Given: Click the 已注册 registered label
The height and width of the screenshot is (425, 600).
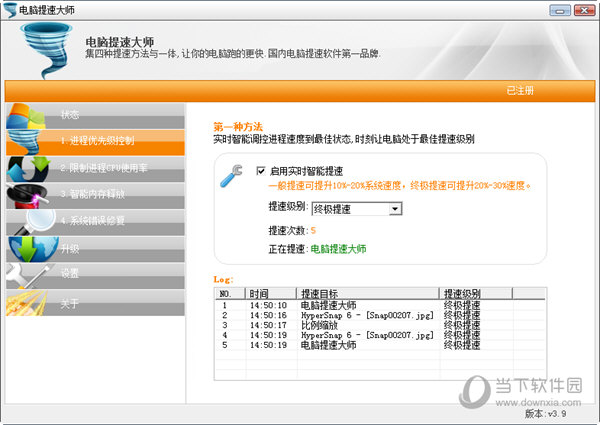Looking at the screenshot, I should click(520, 91).
